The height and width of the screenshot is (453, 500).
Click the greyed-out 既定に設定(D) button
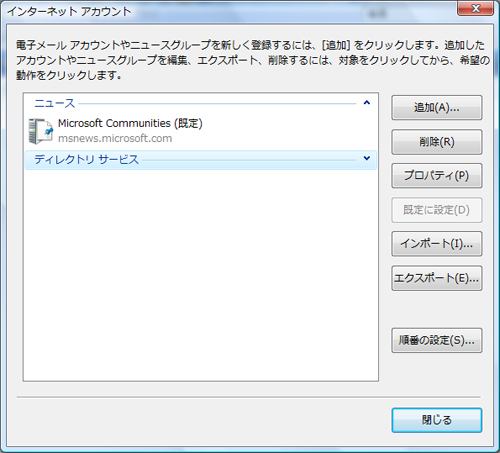tap(437, 210)
